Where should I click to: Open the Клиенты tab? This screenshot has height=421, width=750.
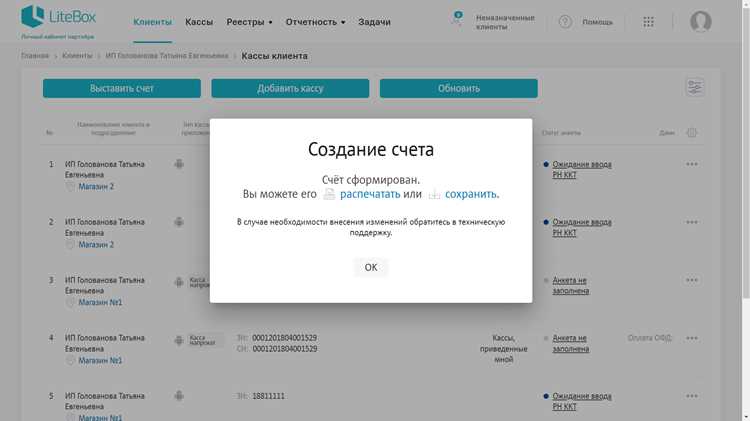click(152, 22)
